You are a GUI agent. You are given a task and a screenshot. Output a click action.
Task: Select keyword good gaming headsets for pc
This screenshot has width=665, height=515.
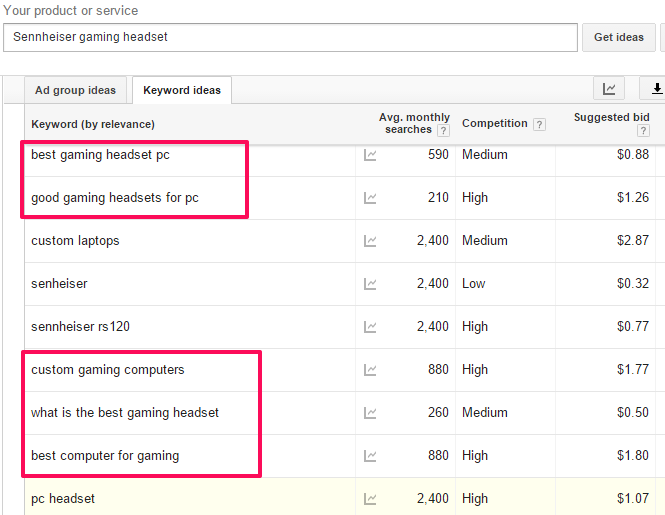[x=115, y=198]
